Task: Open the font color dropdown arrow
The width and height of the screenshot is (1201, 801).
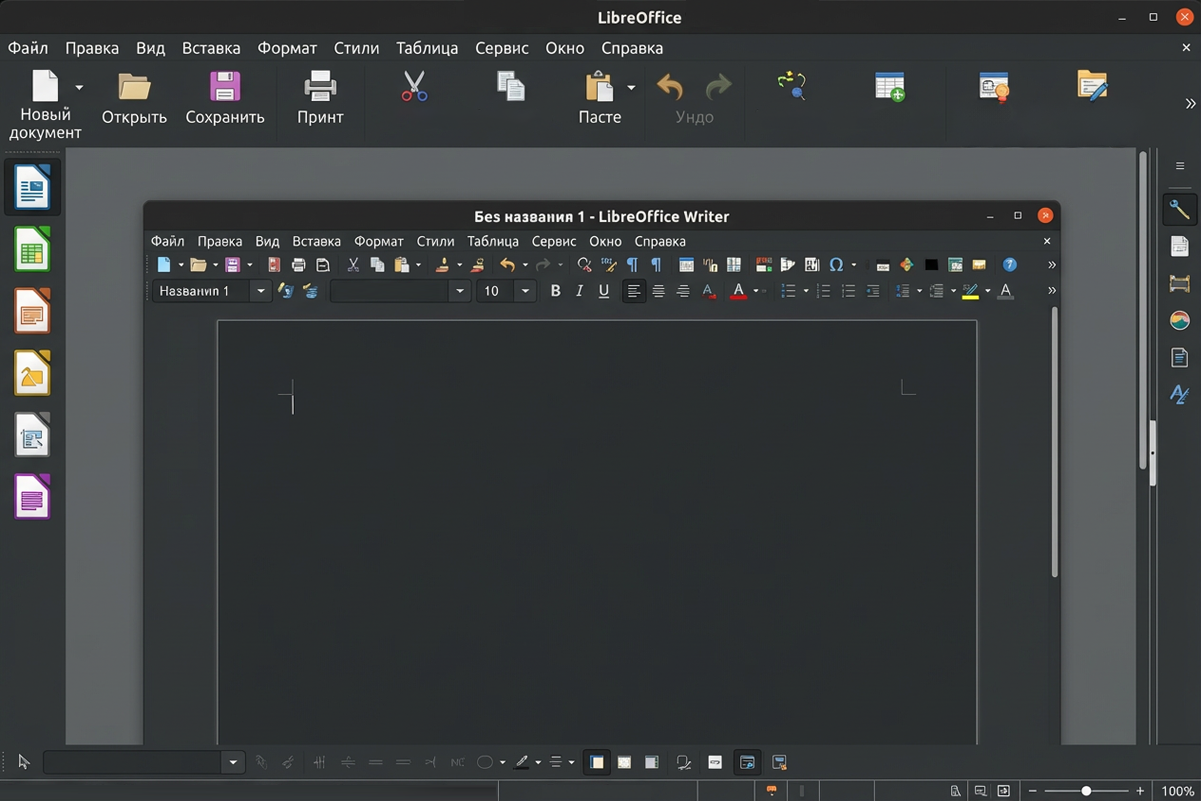Action: tap(755, 291)
